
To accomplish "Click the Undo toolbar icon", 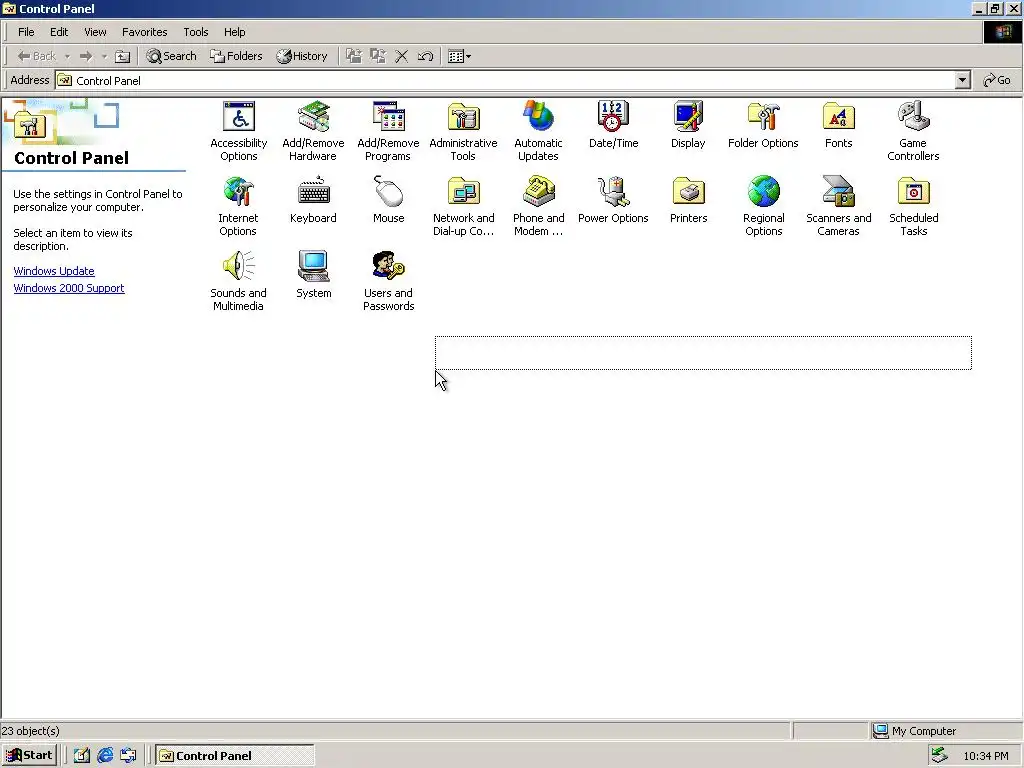I will point(425,56).
